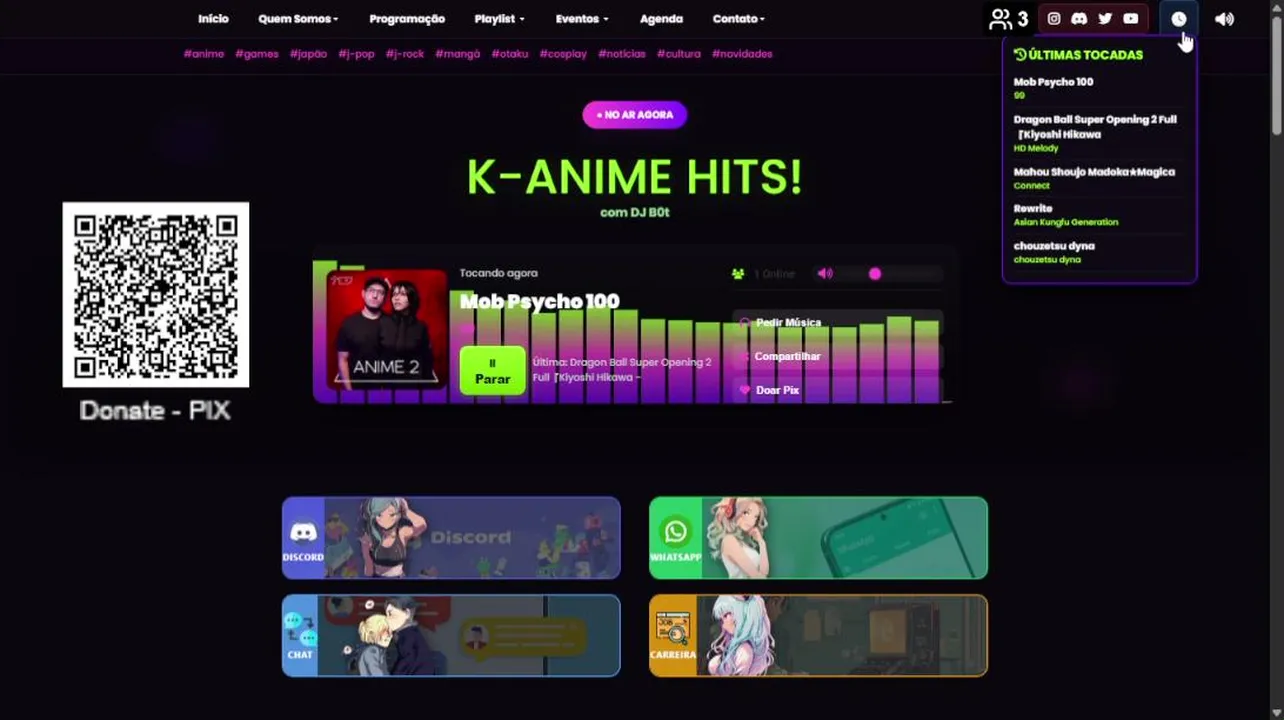This screenshot has width=1284, height=720.
Task: Open the Instagram social icon
Action: (1053, 18)
